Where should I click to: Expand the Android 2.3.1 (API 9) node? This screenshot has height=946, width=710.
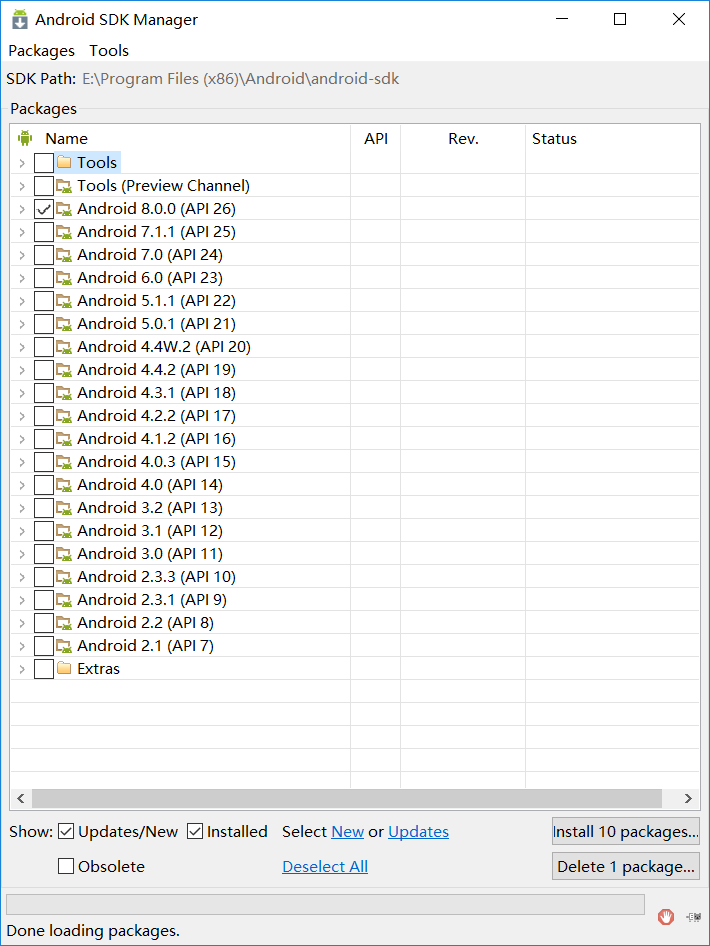(22, 600)
